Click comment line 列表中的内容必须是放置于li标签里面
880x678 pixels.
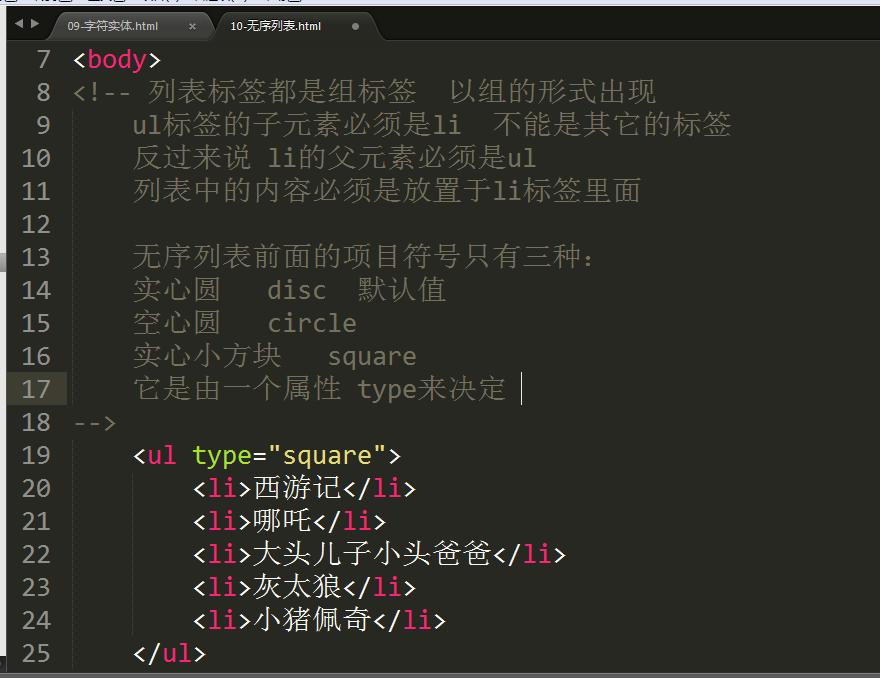click(387, 191)
